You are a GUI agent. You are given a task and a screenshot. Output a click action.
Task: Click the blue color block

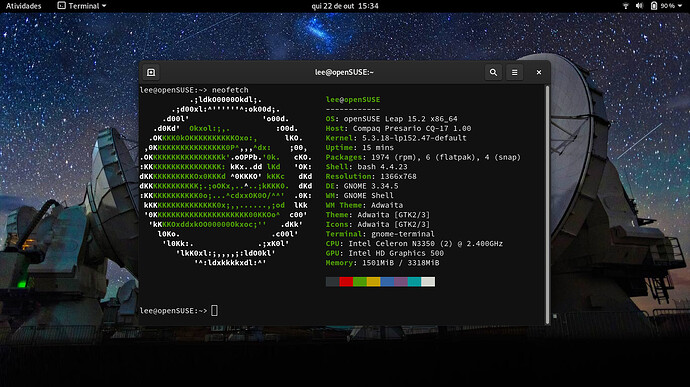coord(387,282)
